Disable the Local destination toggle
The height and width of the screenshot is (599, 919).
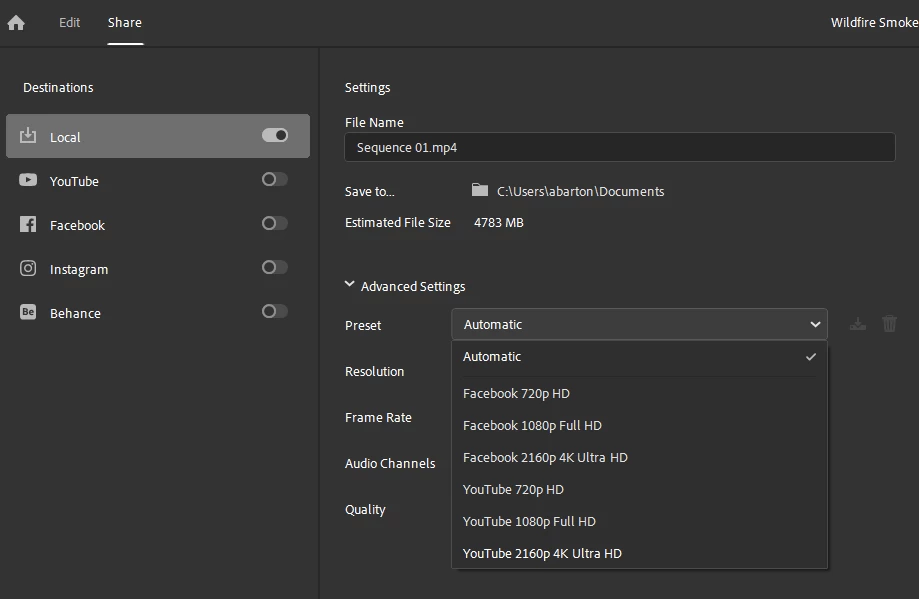(275, 135)
